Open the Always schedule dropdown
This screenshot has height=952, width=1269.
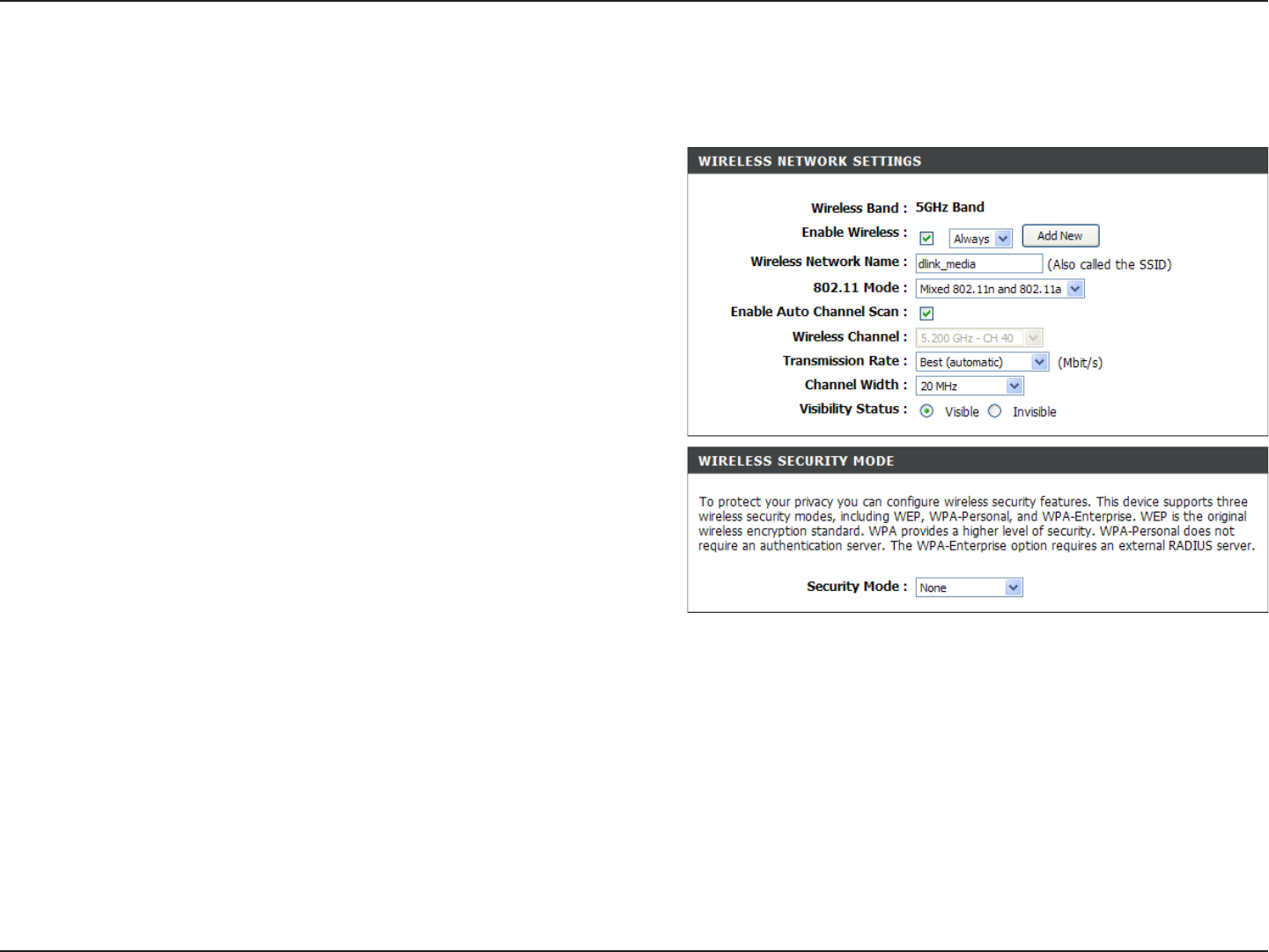(981, 239)
